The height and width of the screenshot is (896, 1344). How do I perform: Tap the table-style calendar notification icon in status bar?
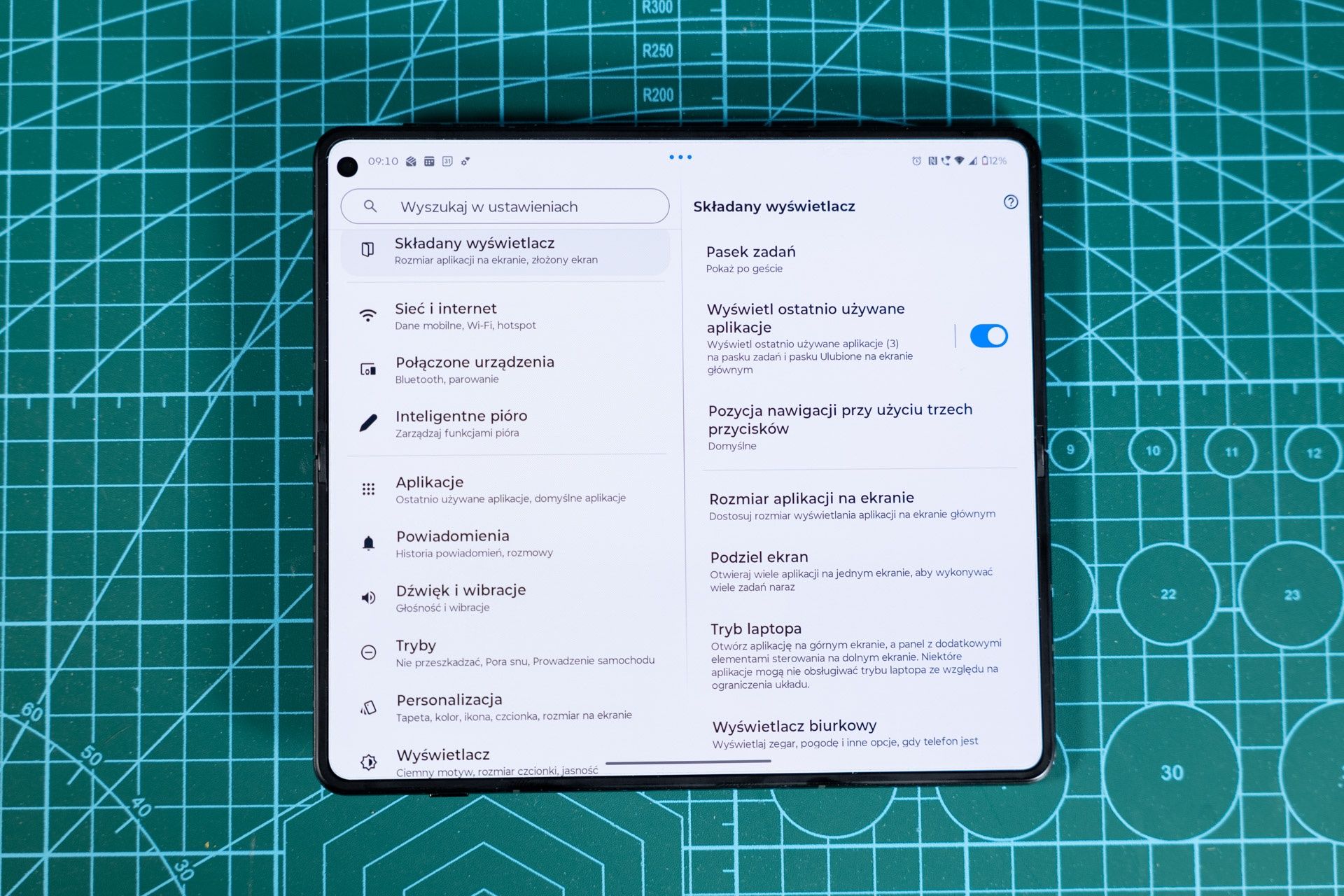click(x=429, y=161)
